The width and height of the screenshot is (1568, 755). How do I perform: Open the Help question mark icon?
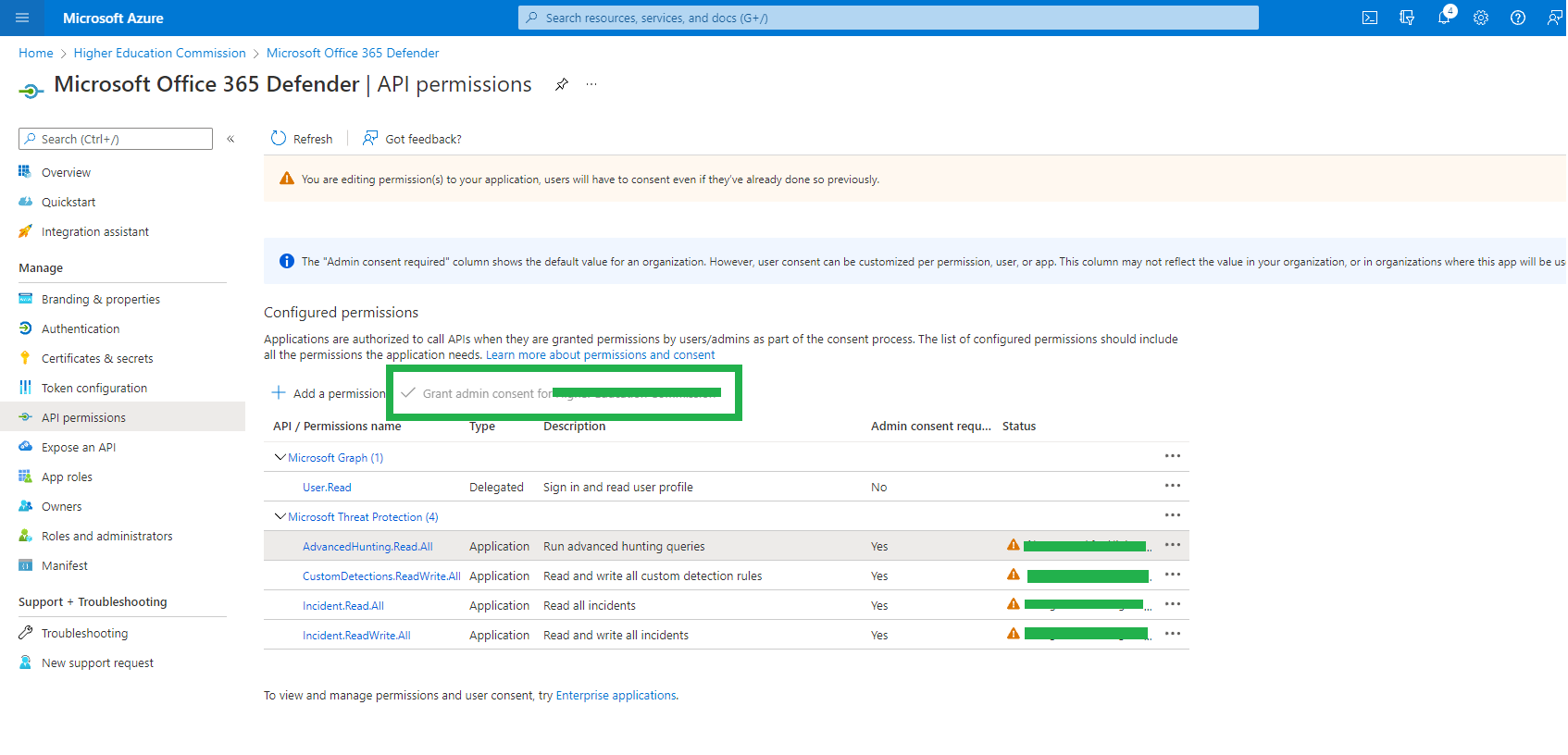point(1518,18)
